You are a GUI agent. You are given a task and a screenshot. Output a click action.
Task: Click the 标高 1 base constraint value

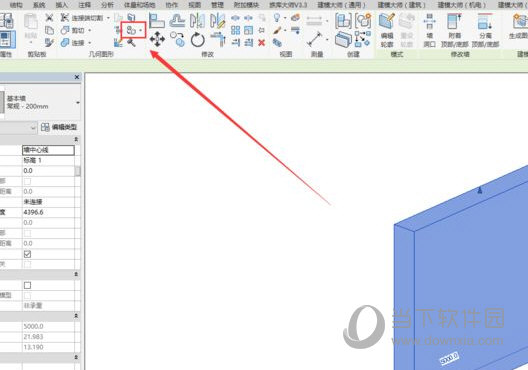click(x=48, y=160)
